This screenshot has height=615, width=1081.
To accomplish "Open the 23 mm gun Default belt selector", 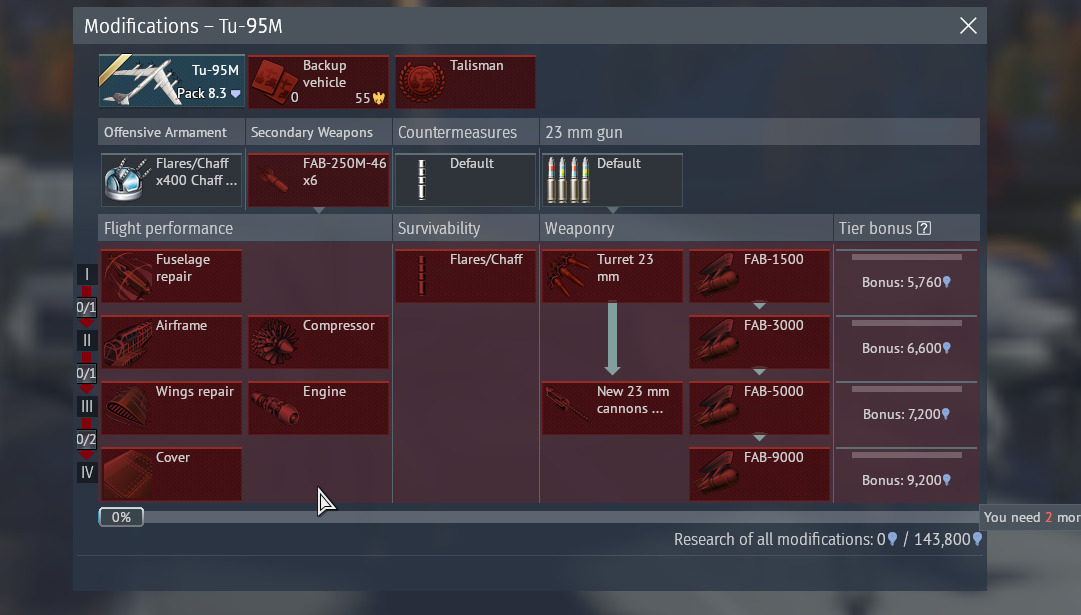I will click(x=612, y=180).
